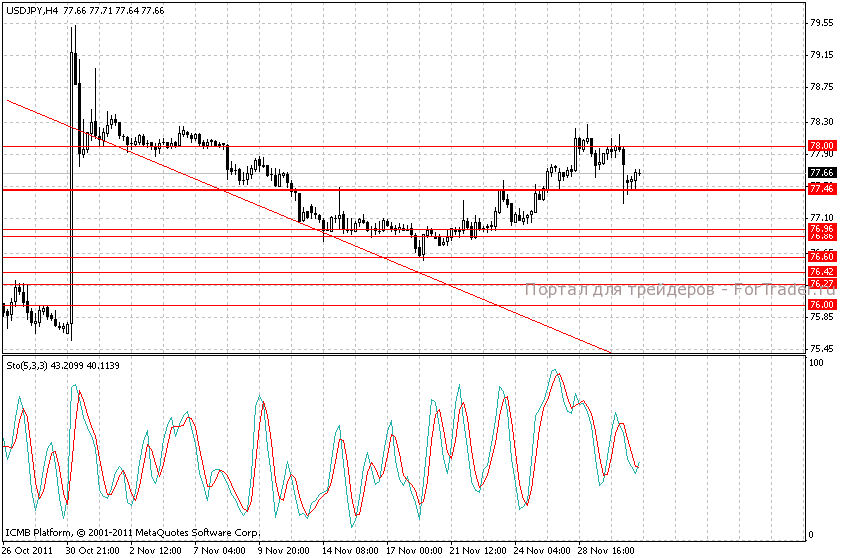The width and height of the screenshot is (843, 558).
Task: Select the 28 Nov 16:00 time label
Action: point(606,550)
